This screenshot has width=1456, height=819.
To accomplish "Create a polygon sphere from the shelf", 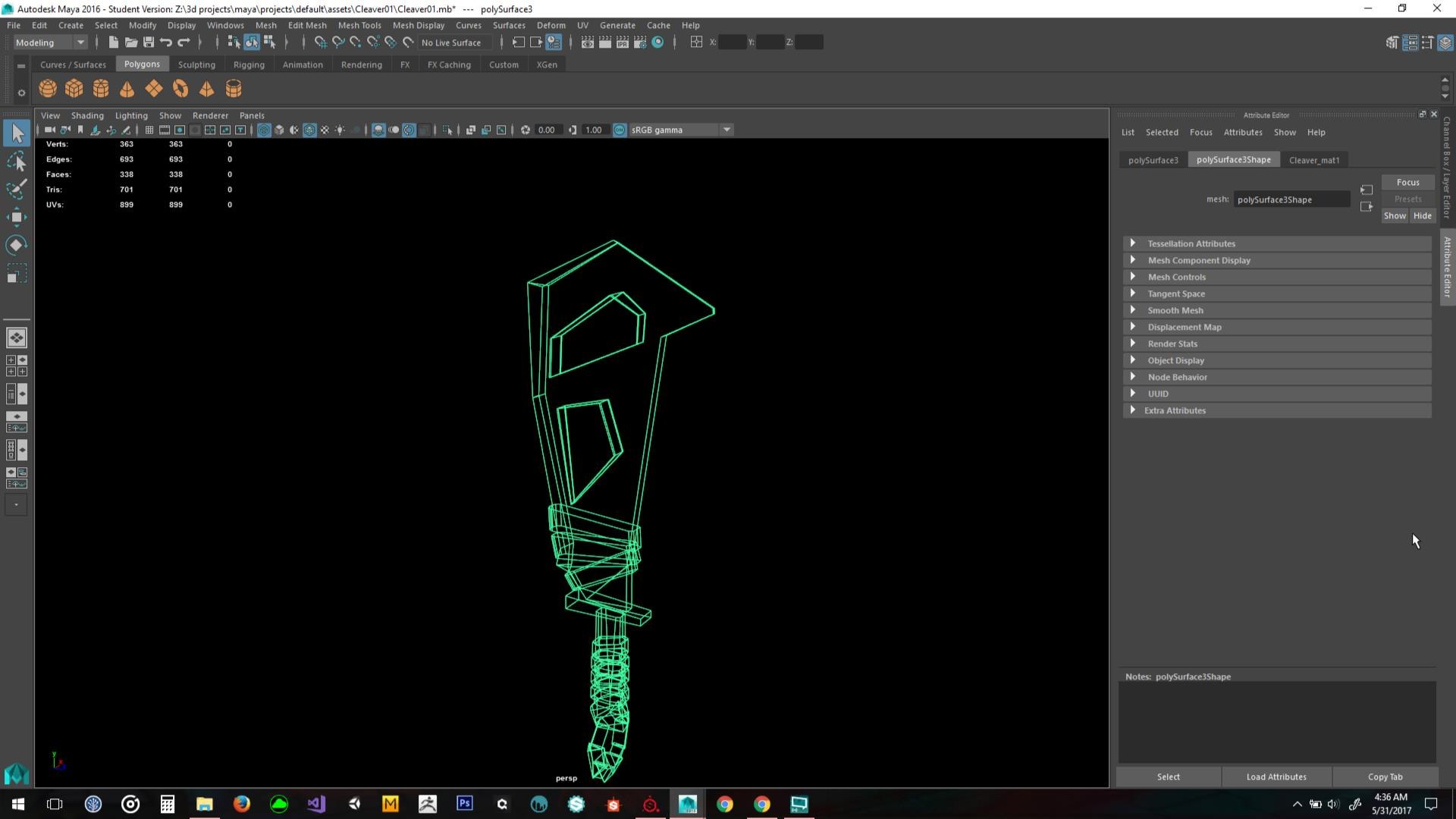I will point(48,89).
